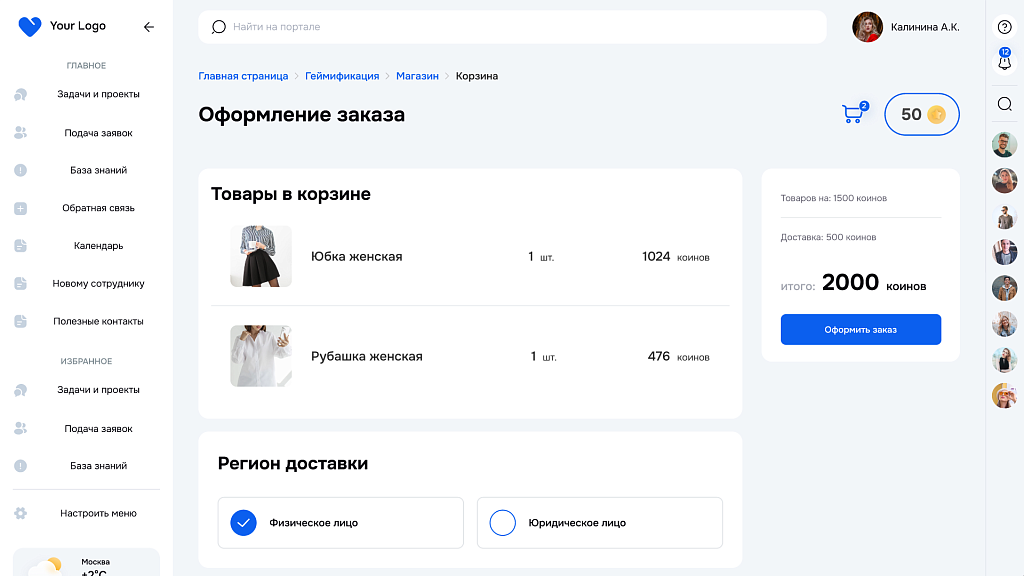Viewport: 1024px width, 576px height.
Task: Select the 'Юридическое лицо' option
Action: tap(599, 522)
